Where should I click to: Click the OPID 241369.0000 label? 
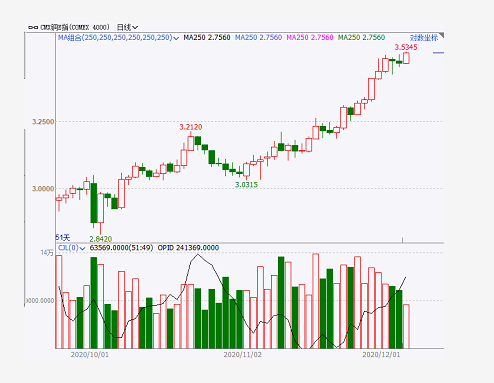click(x=188, y=248)
